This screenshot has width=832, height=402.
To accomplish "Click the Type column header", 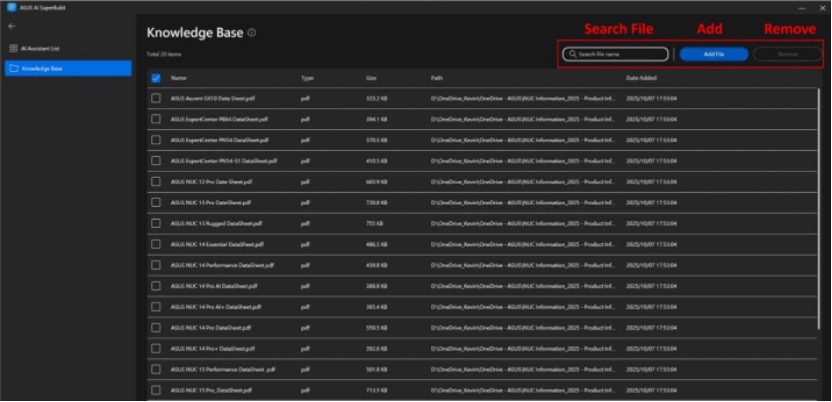I will pos(307,78).
